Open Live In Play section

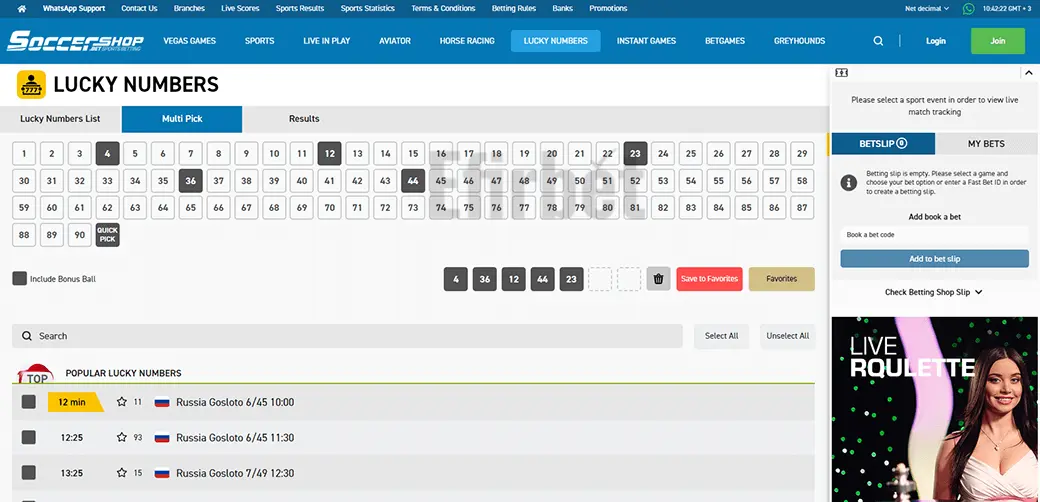tap(327, 41)
